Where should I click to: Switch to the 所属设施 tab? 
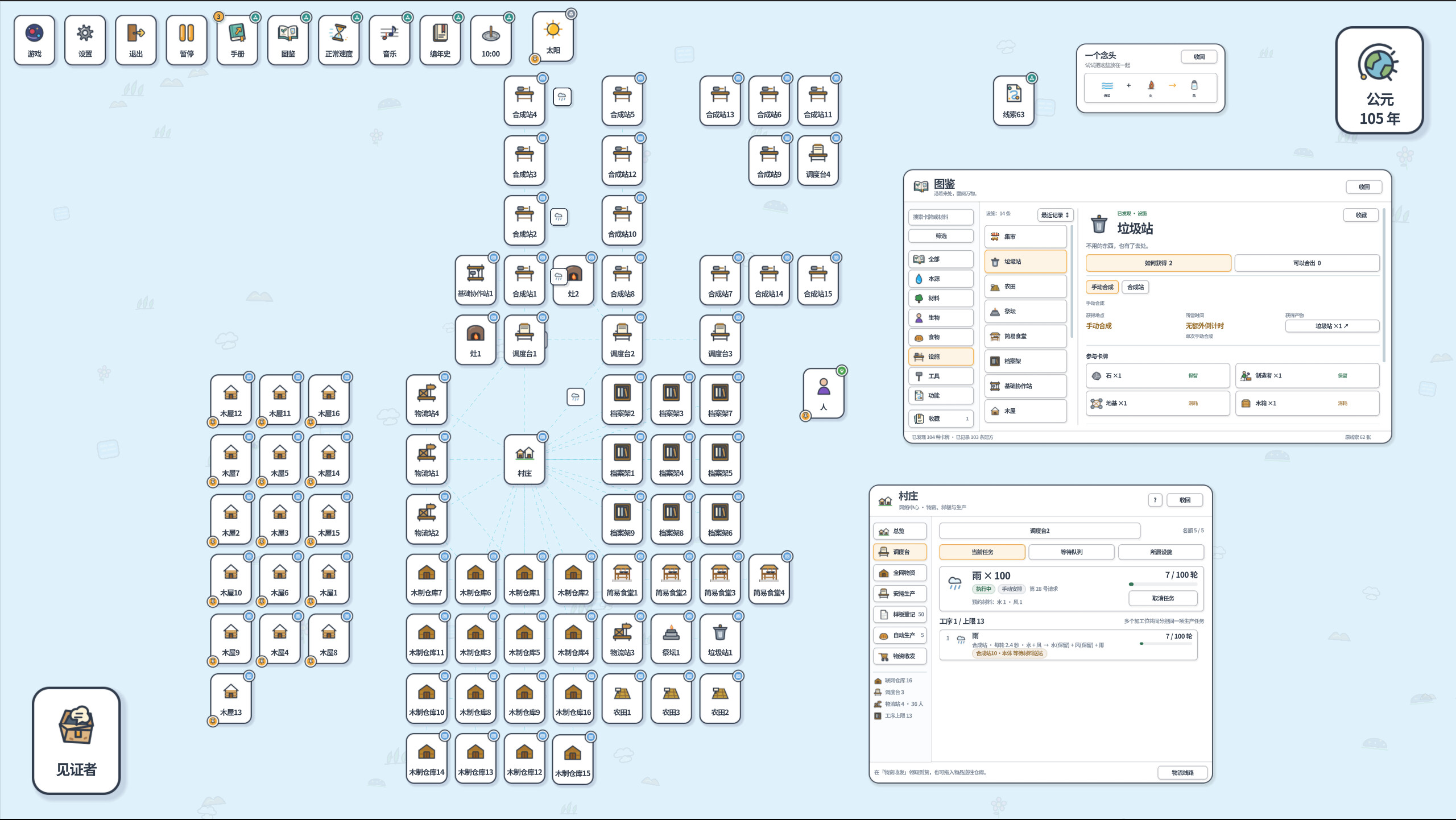coord(1161,552)
